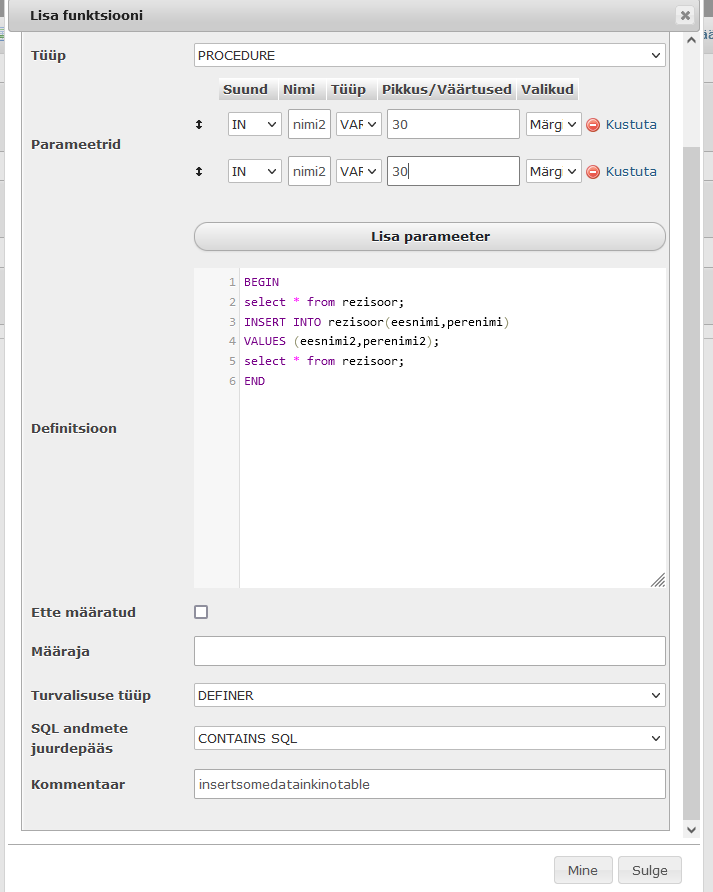Click second parameter's length field 30

pyautogui.click(x=453, y=171)
